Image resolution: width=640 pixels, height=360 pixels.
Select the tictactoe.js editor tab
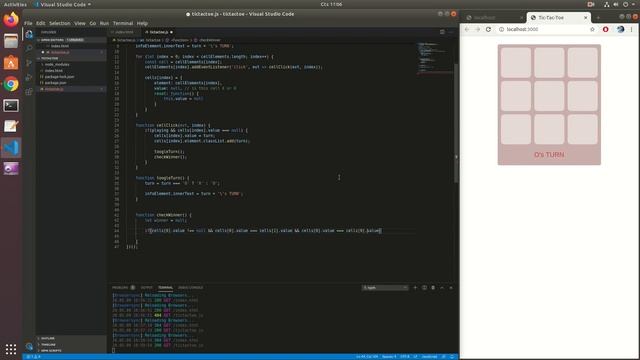coord(158,32)
